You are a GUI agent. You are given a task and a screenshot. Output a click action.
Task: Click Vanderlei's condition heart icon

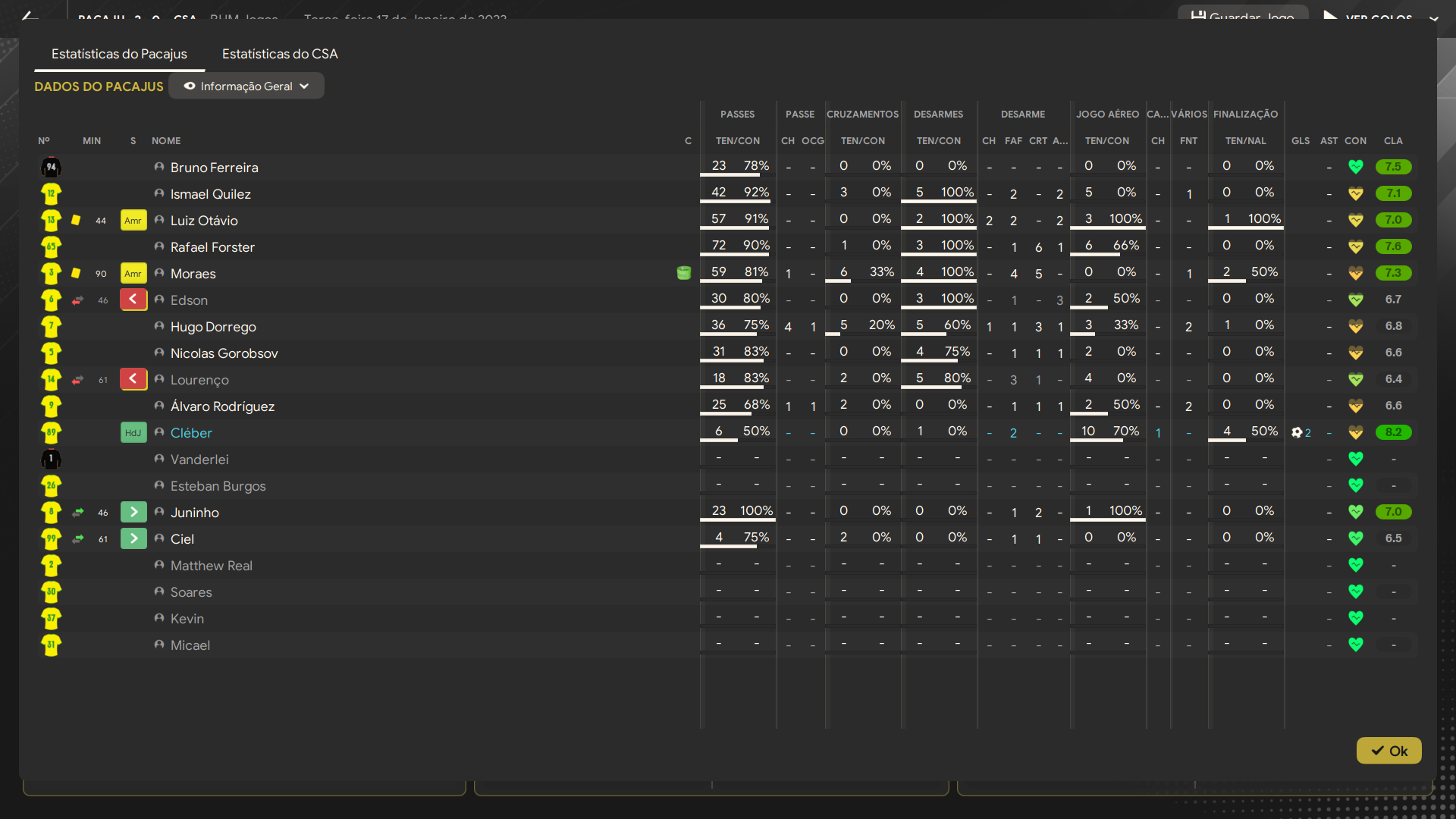(1356, 459)
